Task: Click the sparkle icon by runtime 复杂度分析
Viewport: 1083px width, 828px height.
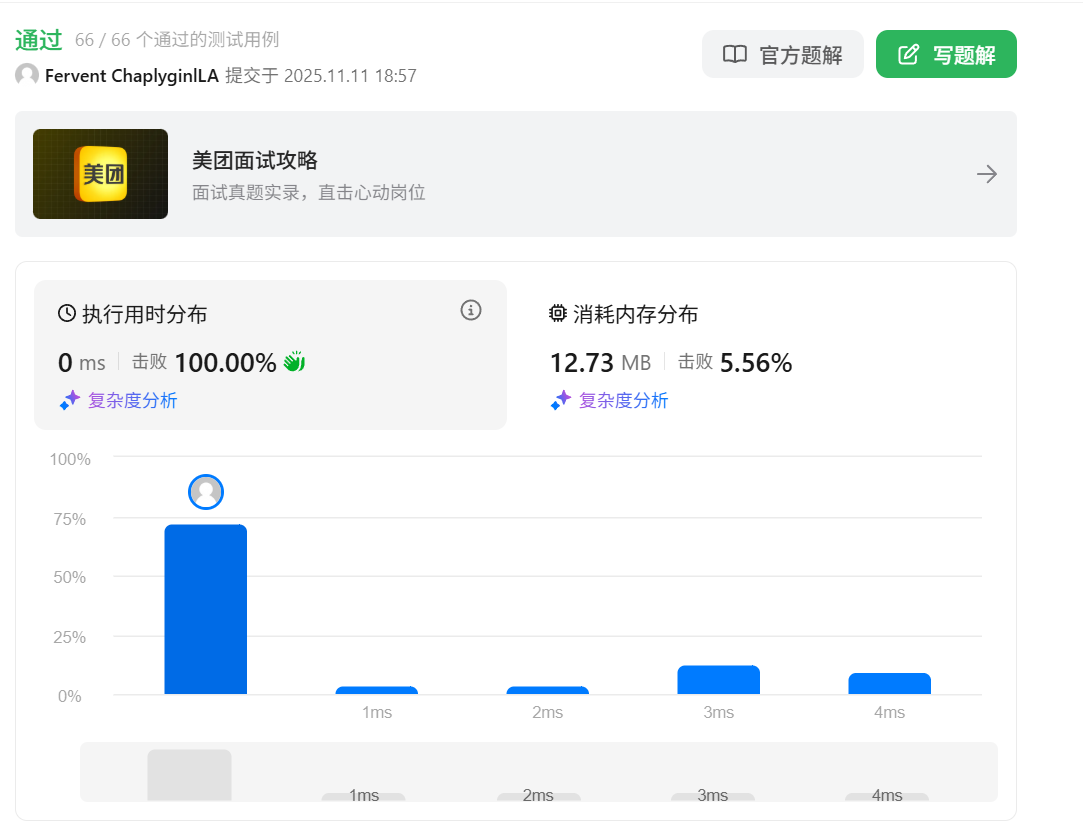Action: click(x=70, y=401)
